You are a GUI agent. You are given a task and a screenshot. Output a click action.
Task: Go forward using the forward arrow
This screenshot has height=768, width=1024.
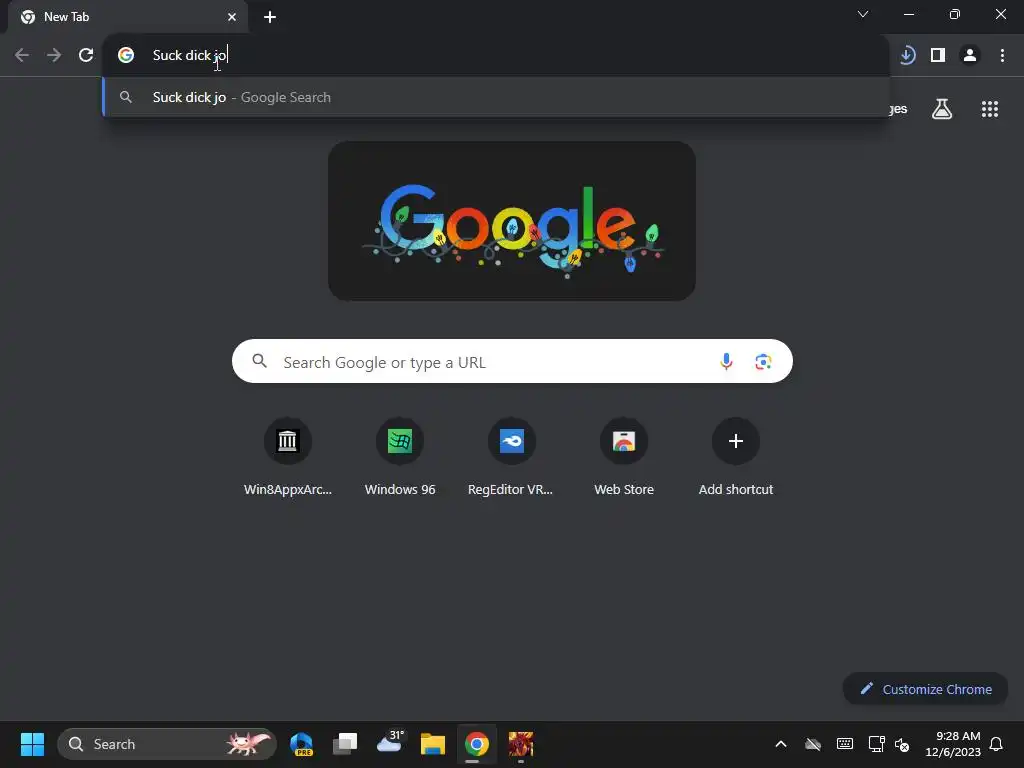coord(54,56)
